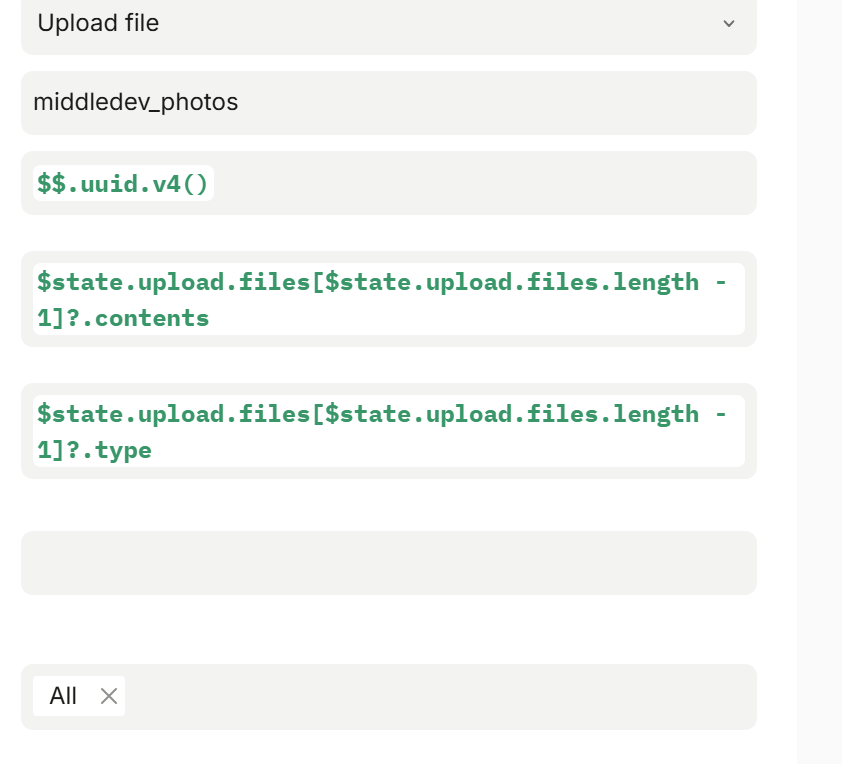Click the All tag label
The image size is (842, 764).
pos(63,696)
